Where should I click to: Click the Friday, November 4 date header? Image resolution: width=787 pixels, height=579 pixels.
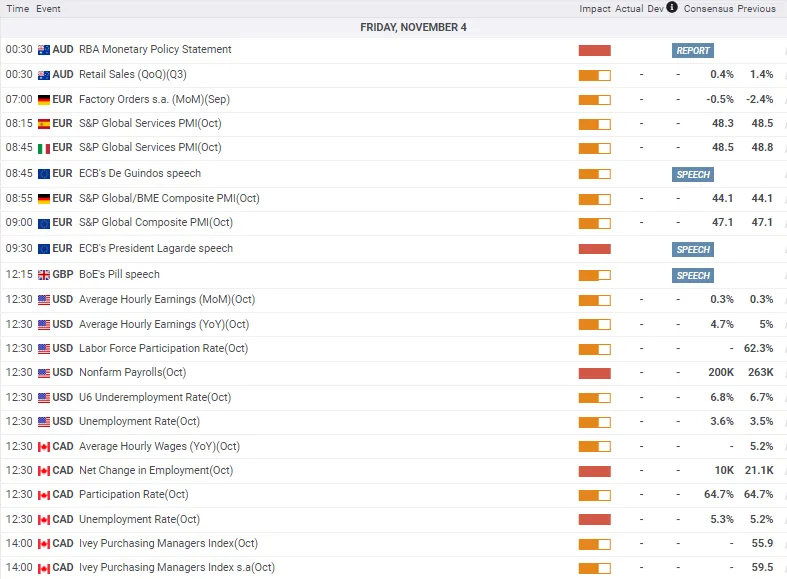tap(413, 27)
